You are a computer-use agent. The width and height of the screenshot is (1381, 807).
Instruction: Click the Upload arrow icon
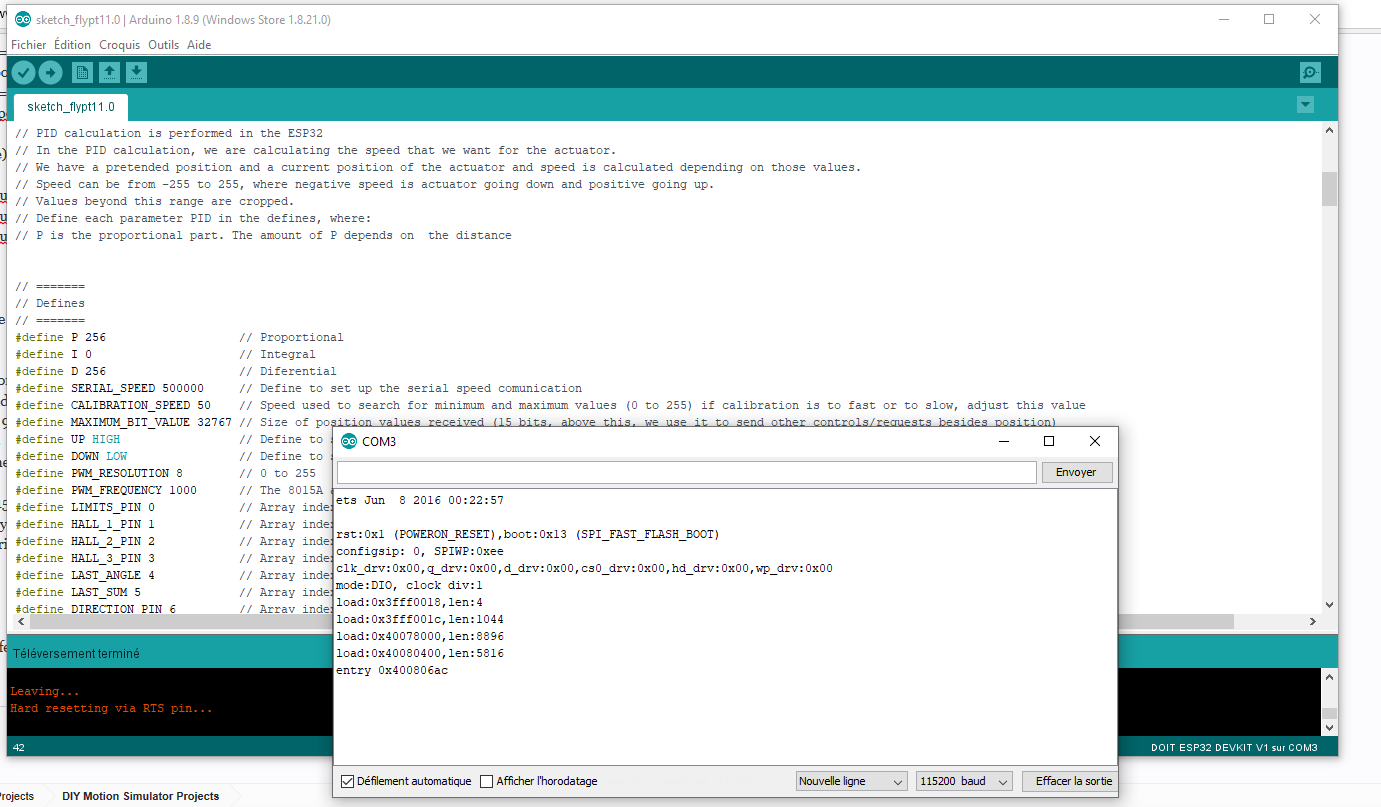(x=50, y=72)
